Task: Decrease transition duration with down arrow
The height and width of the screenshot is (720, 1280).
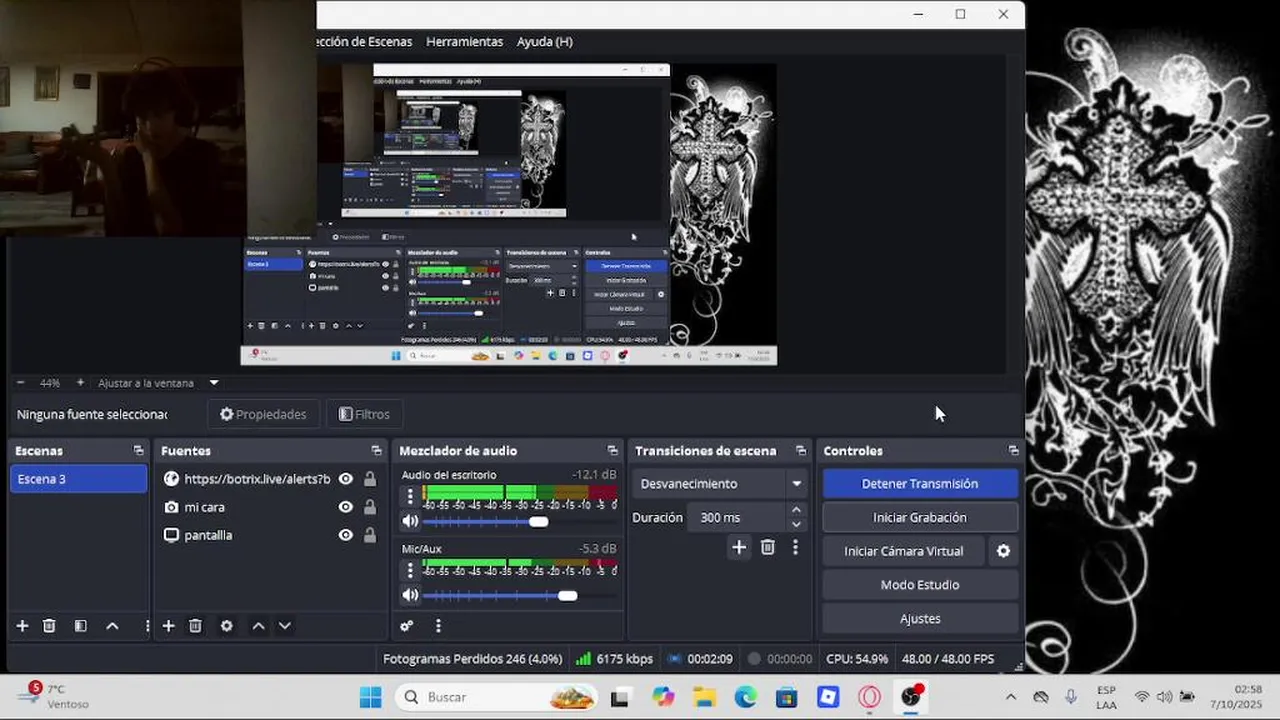Action: point(796,524)
